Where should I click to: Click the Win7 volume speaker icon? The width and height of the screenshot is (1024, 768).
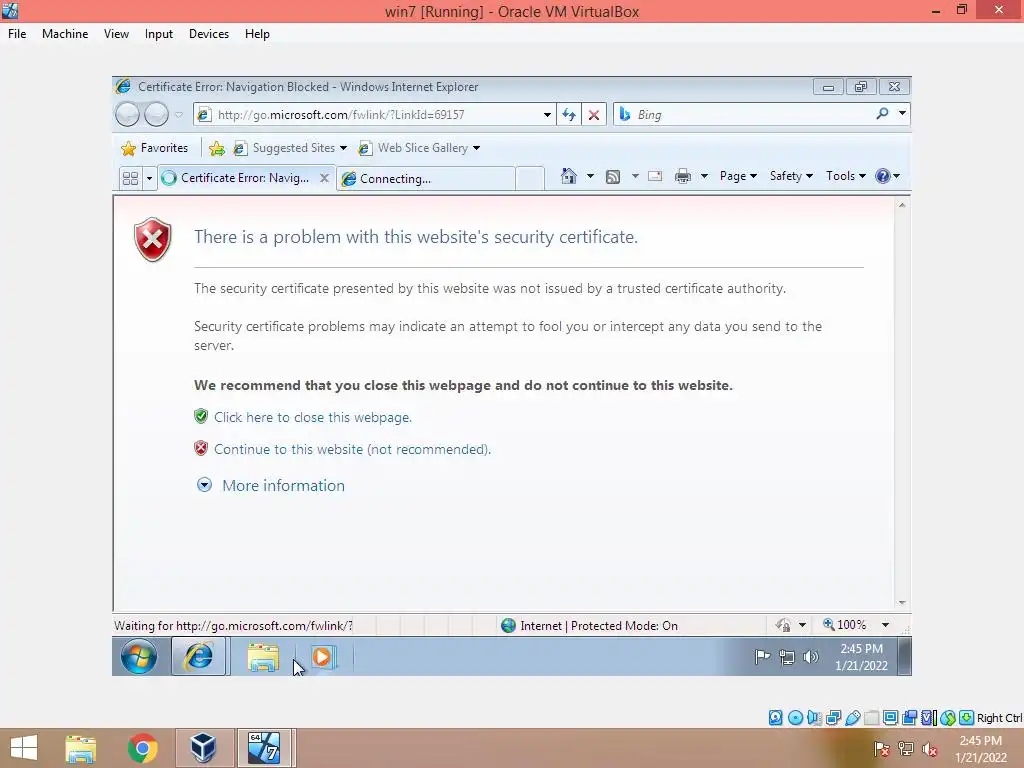[810, 657]
